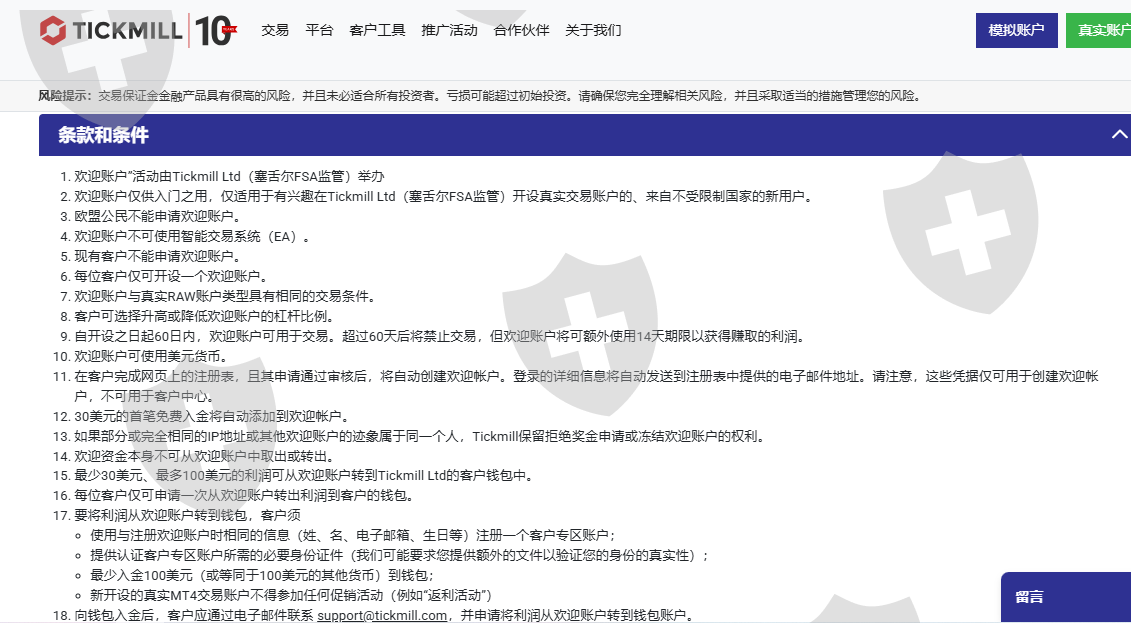
Task: Open the 合作伙伴 menu
Action: pos(522,30)
